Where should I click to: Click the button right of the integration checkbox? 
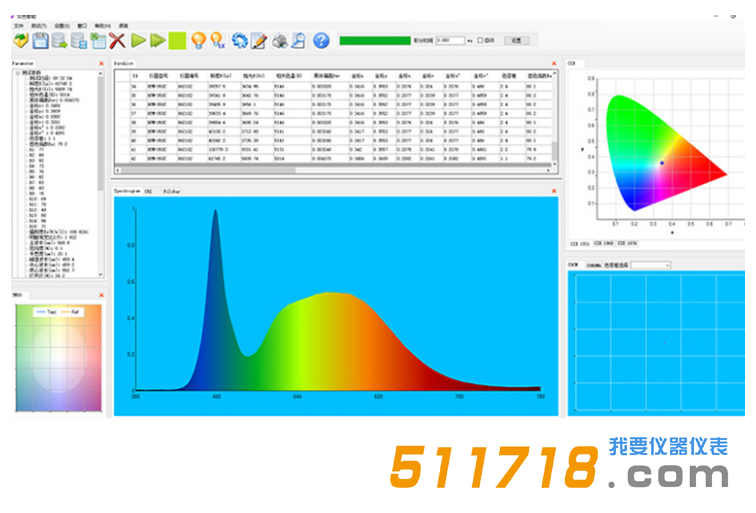516,41
